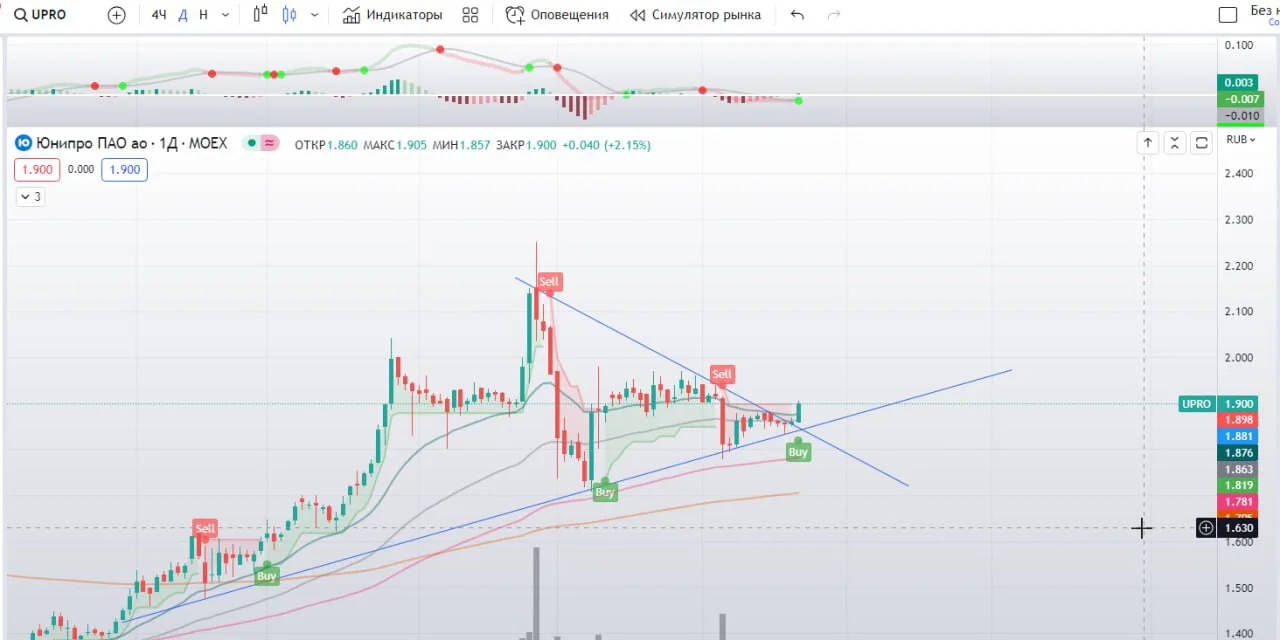Expand the chart style dropdown arrow

[x=315, y=15]
